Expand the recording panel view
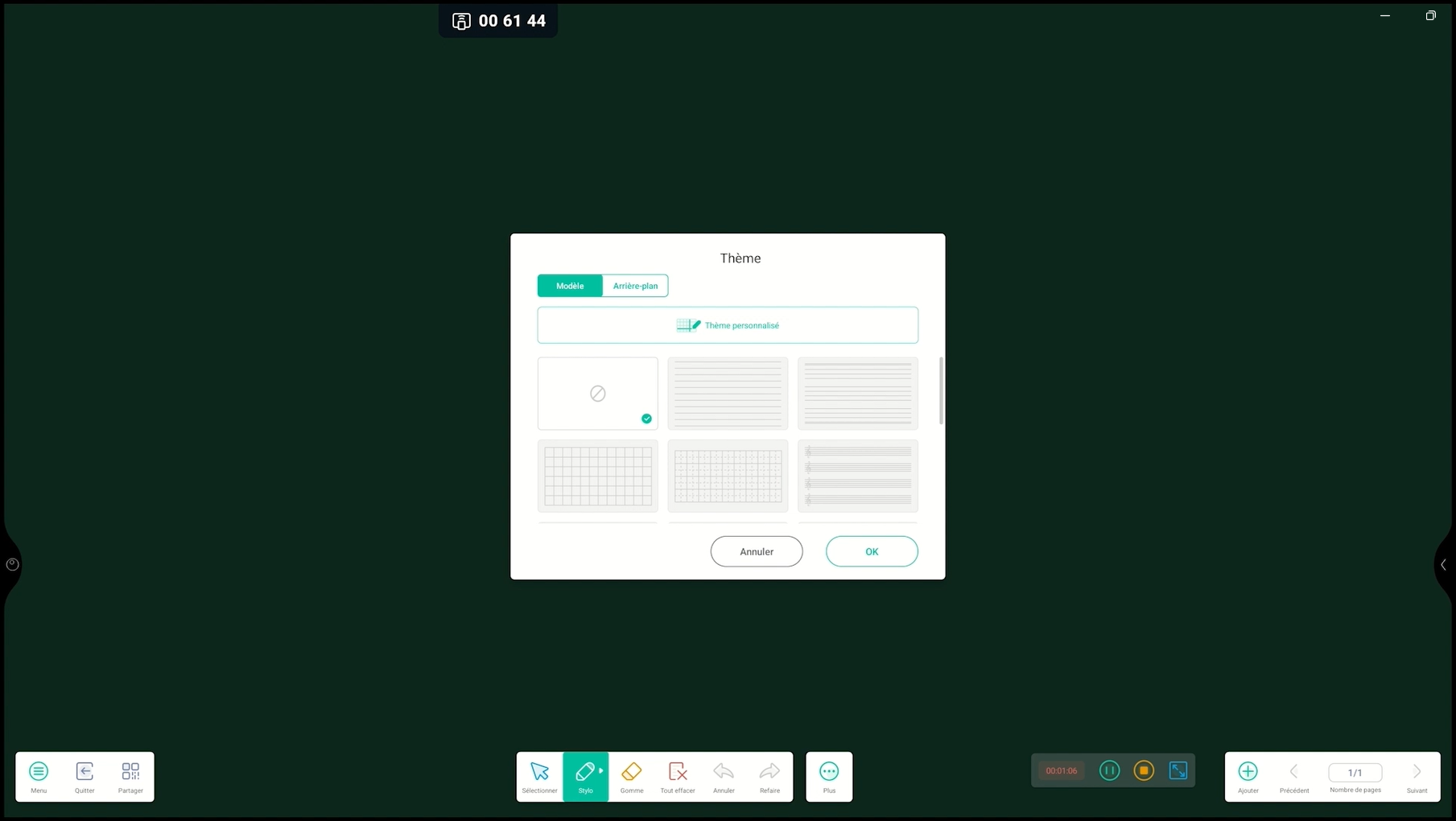 1178,770
